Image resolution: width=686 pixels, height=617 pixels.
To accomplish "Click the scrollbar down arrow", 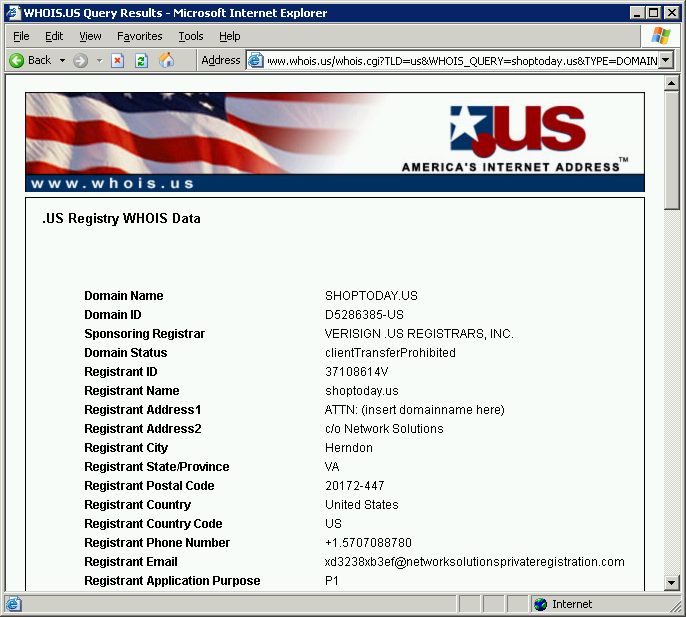I will coord(671,582).
